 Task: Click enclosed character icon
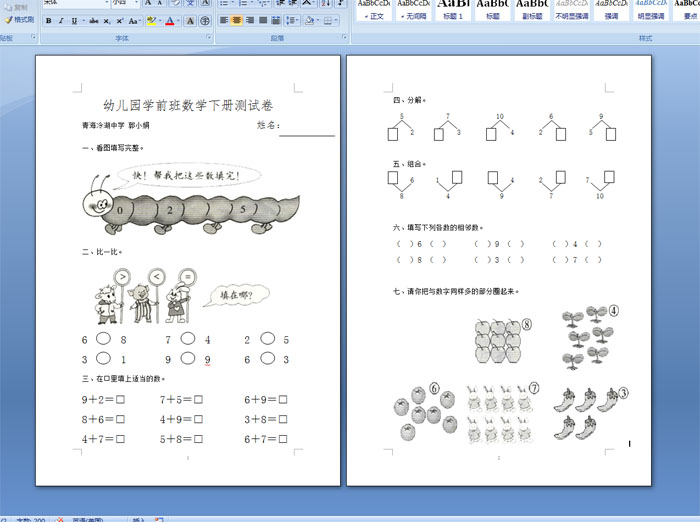pos(204,21)
